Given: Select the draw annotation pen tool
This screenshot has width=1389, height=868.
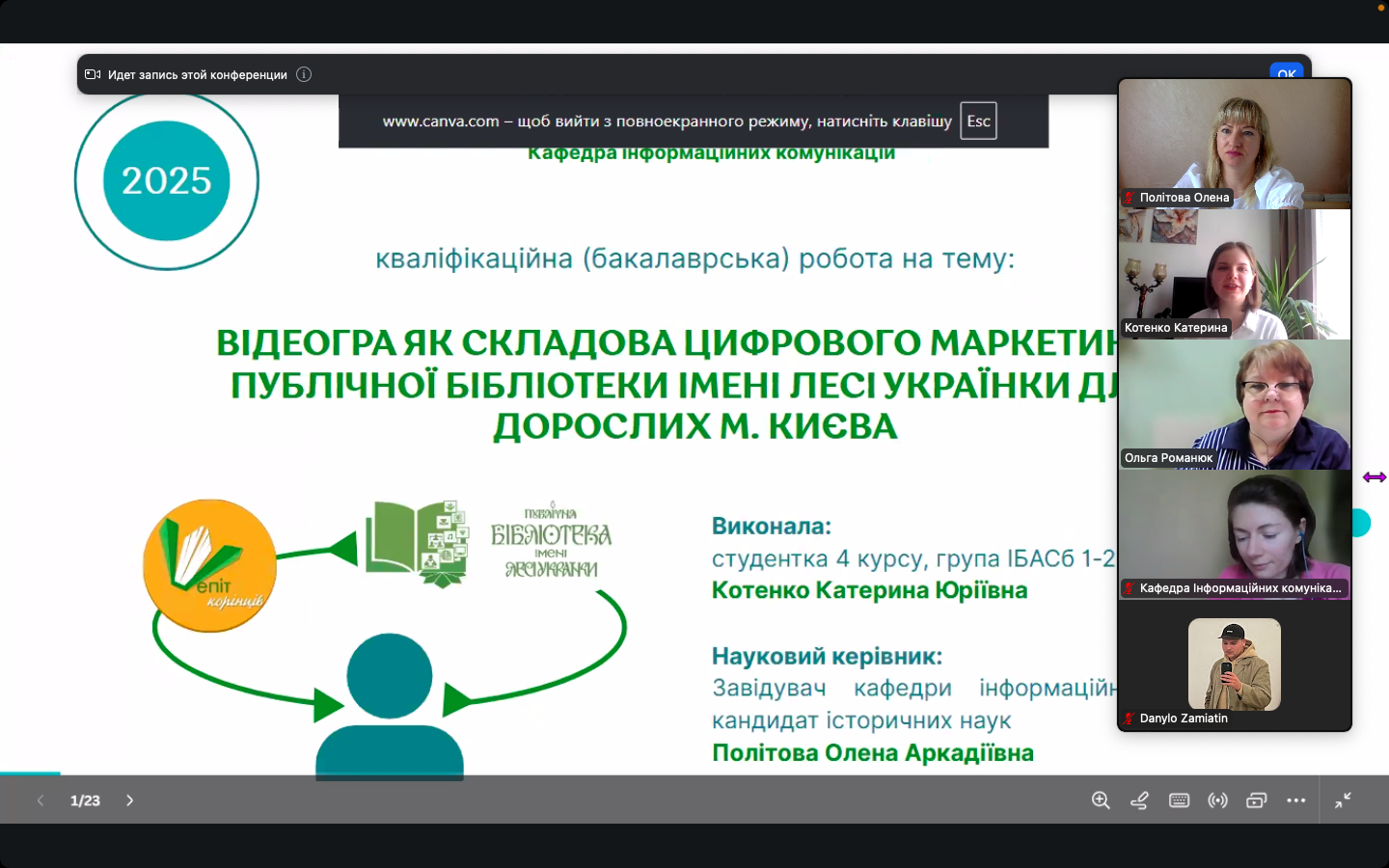Looking at the screenshot, I should [x=1139, y=800].
